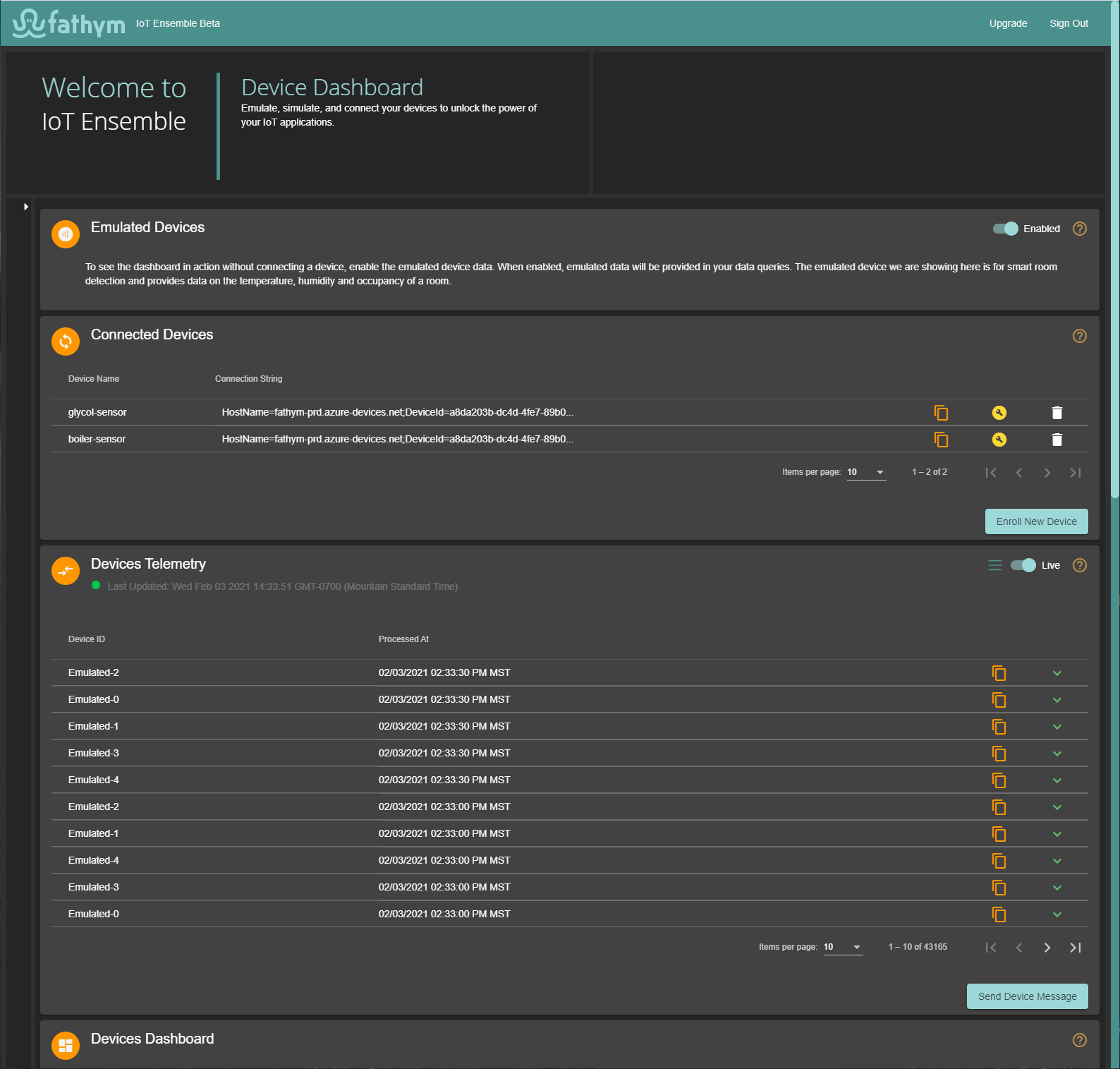Copy payload of Emulated-4 row at 02:33:30
The height and width of the screenshot is (1069, 1120).
tap(999, 780)
